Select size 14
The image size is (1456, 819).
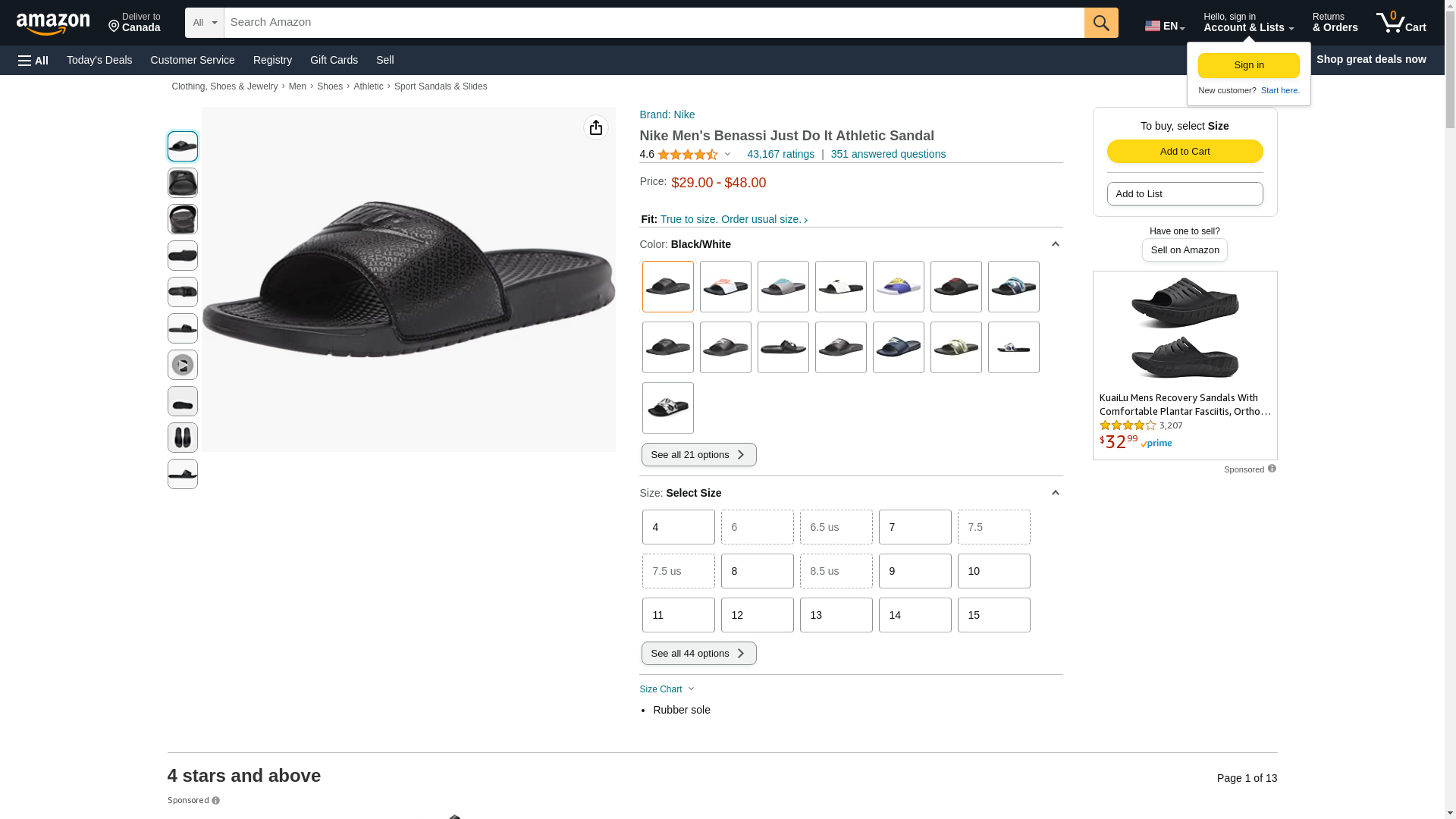tap(915, 615)
